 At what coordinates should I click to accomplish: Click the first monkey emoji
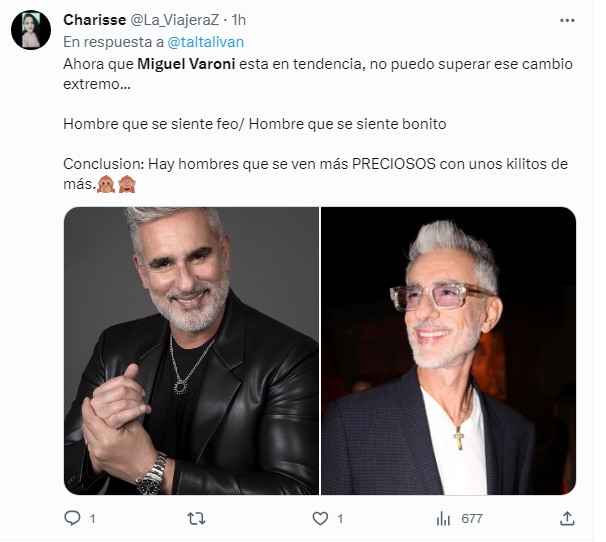click(x=106, y=184)
